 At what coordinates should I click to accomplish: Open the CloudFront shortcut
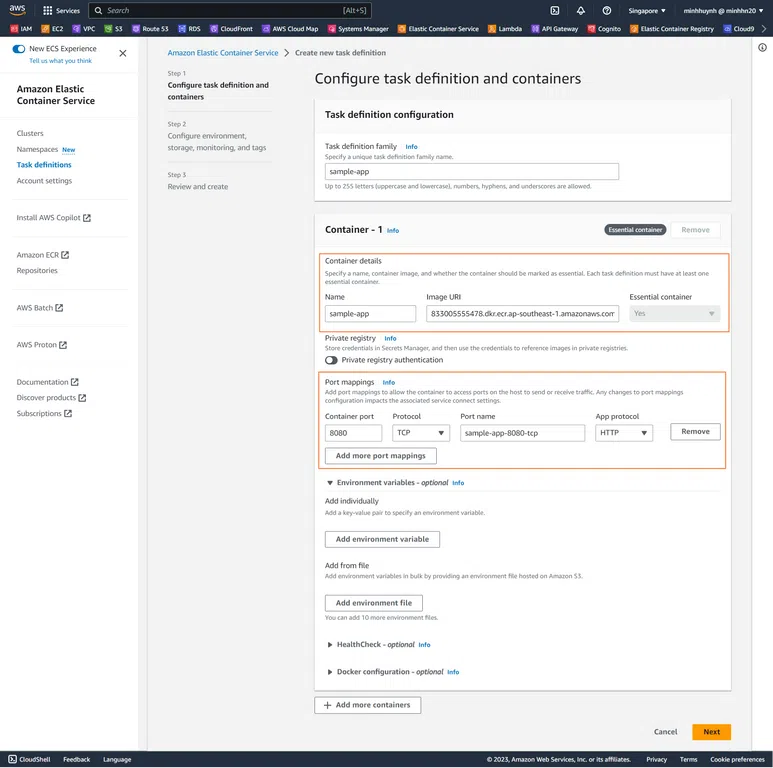[231, 29]
